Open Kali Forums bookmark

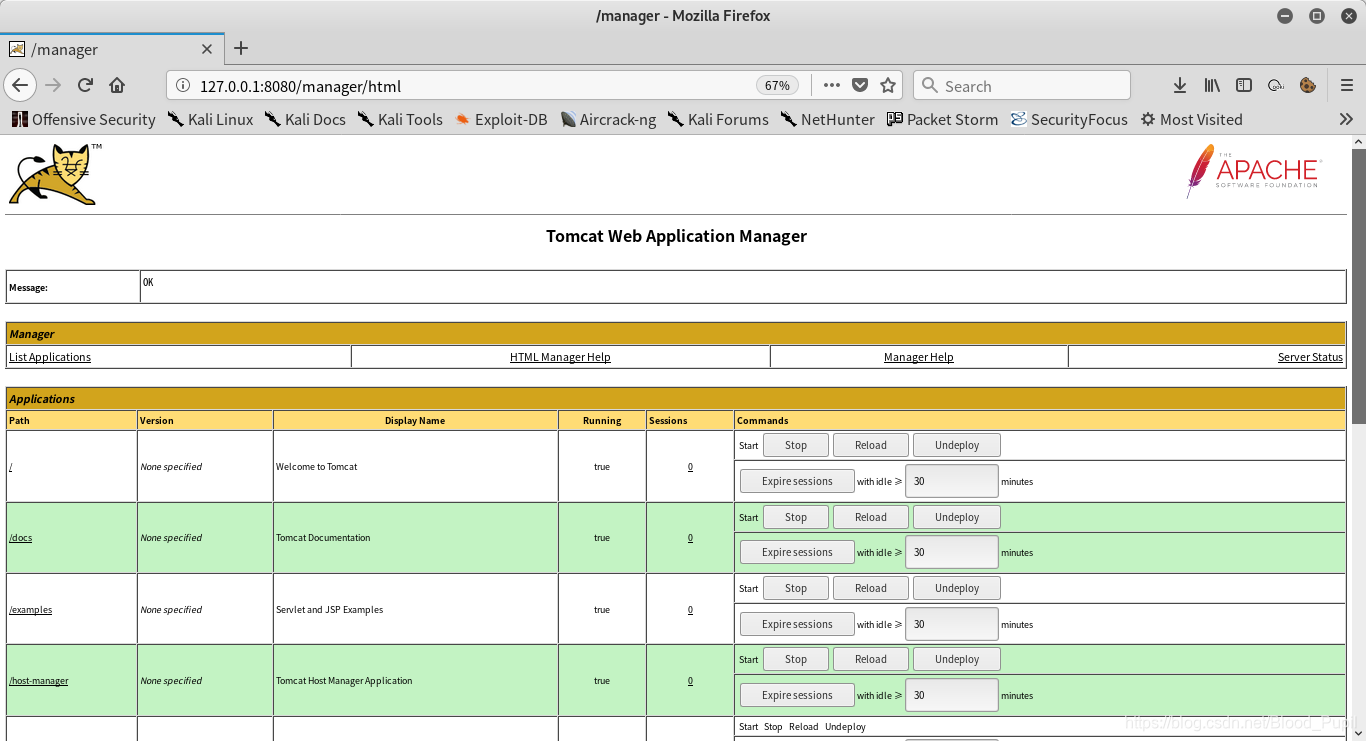coord(717,119)
